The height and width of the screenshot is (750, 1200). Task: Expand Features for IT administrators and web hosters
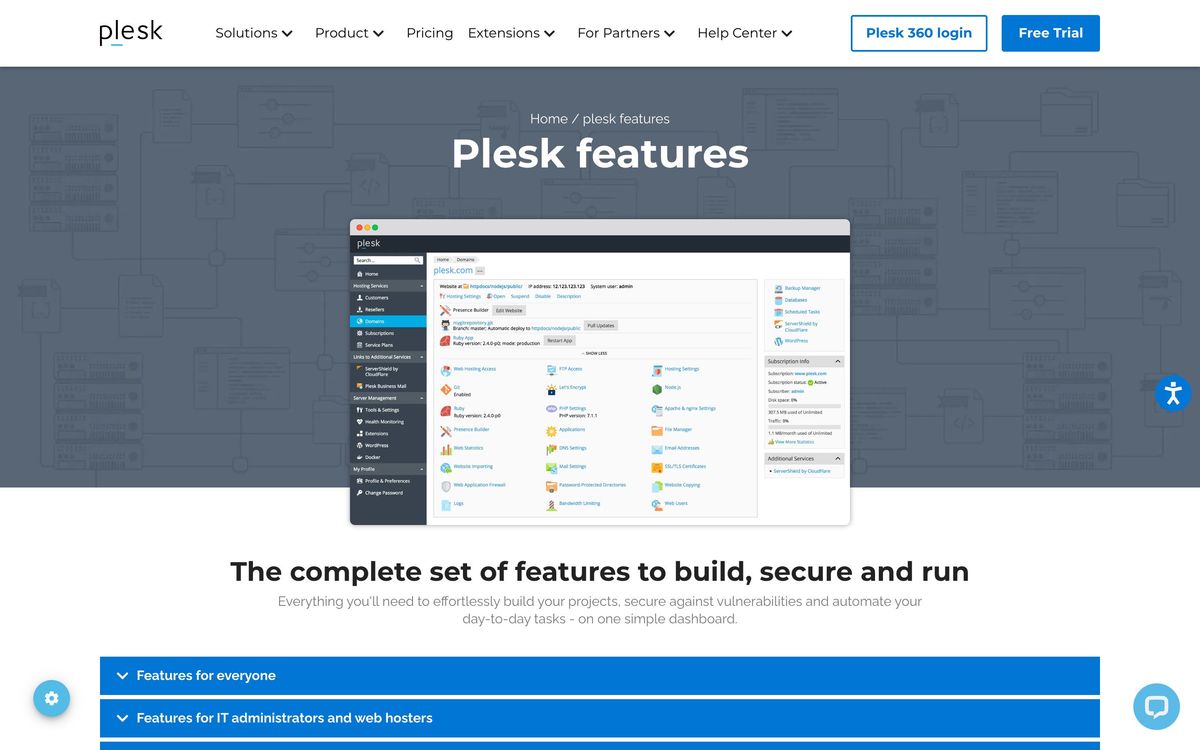(600, 718)
